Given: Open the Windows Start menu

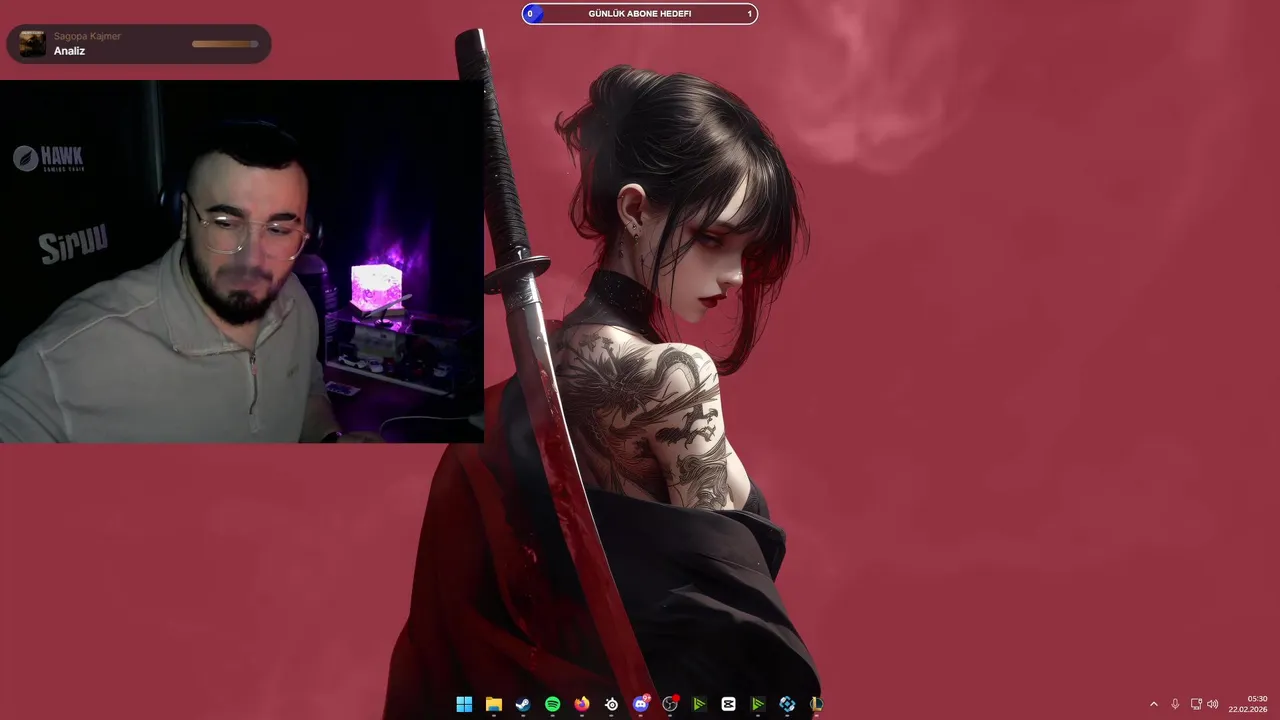Looking at the screenshot, I should tap(464, 704).
